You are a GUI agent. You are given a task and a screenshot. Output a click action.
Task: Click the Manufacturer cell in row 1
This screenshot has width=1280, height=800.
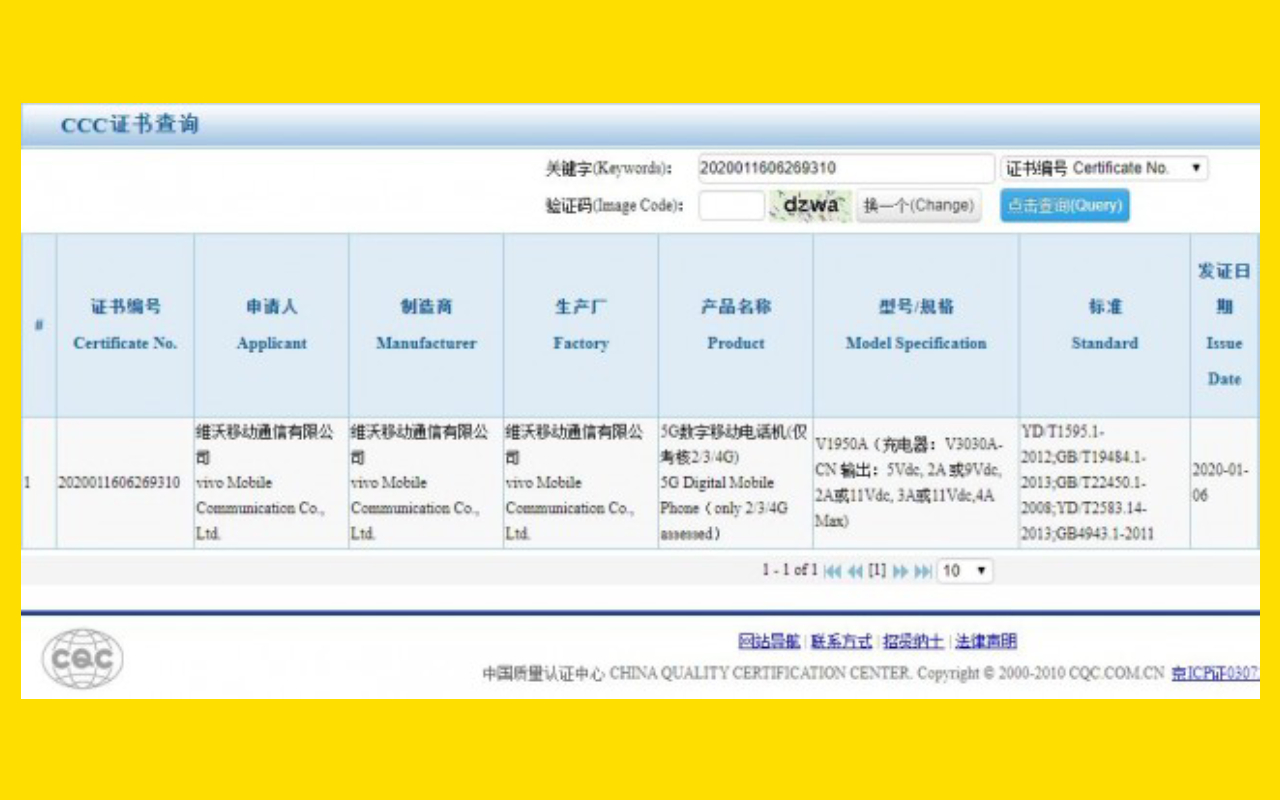(x=426, y=483)
